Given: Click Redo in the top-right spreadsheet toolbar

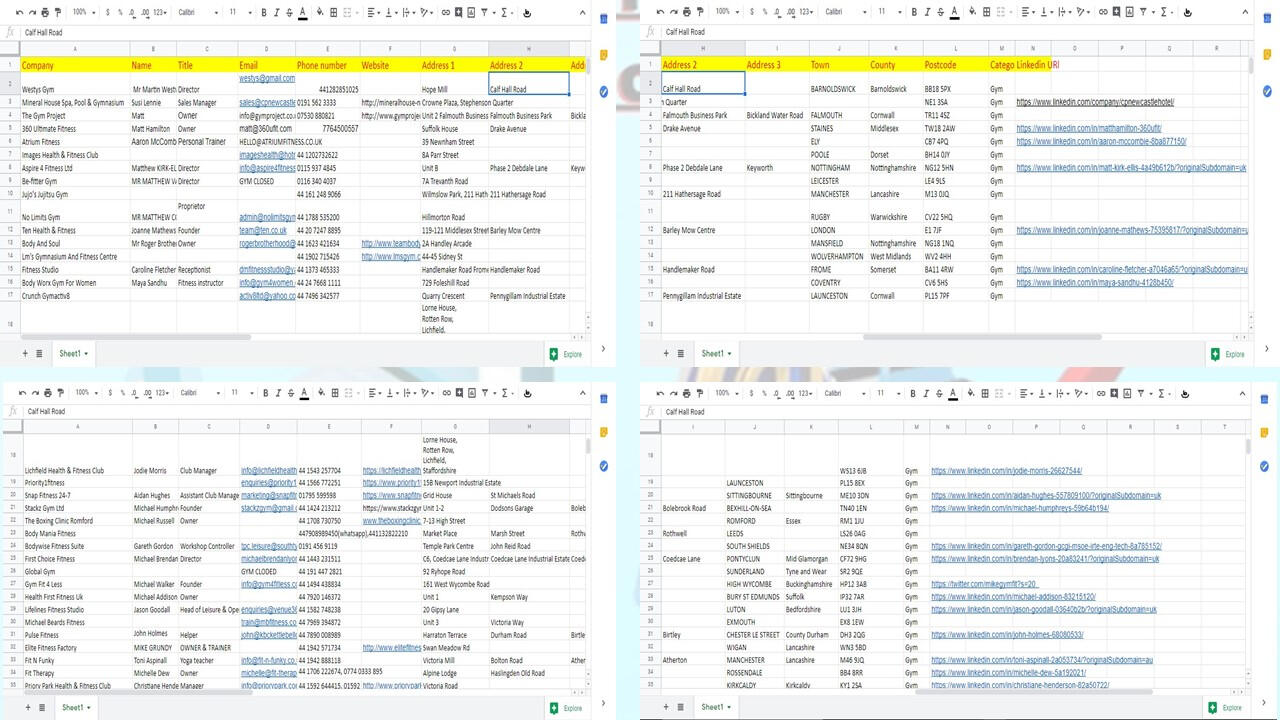Looking at the screenshot, I should 672,13.
